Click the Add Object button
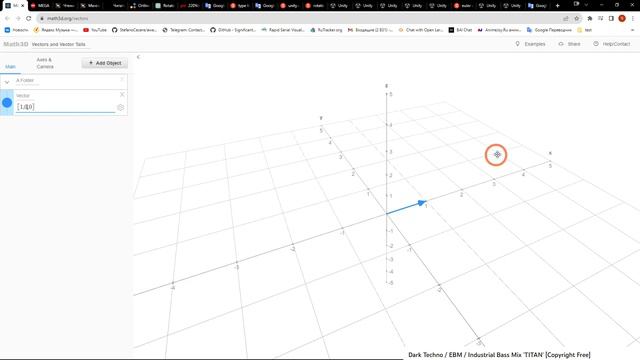 (105, 63)
